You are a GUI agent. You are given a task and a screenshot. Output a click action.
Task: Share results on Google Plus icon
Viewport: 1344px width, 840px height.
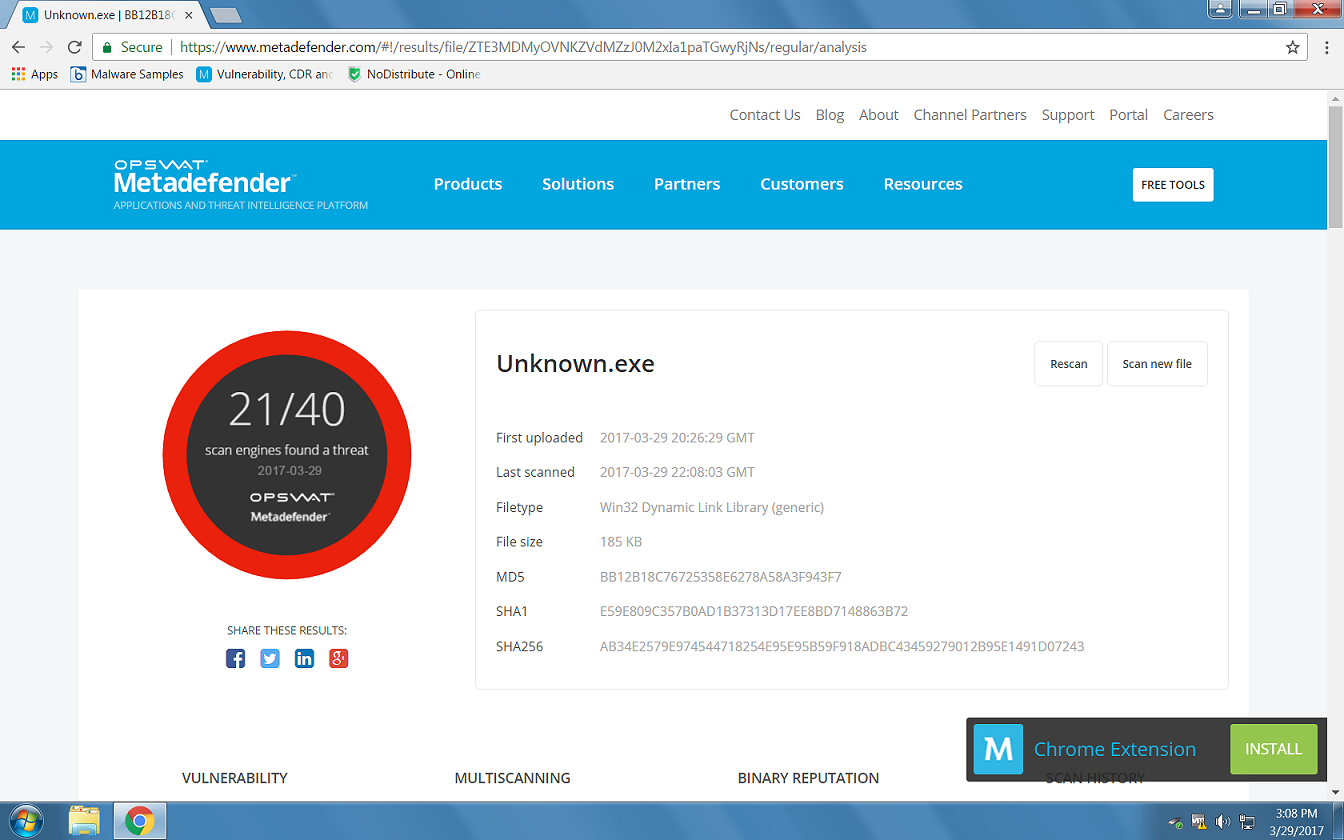coord(339,658)
